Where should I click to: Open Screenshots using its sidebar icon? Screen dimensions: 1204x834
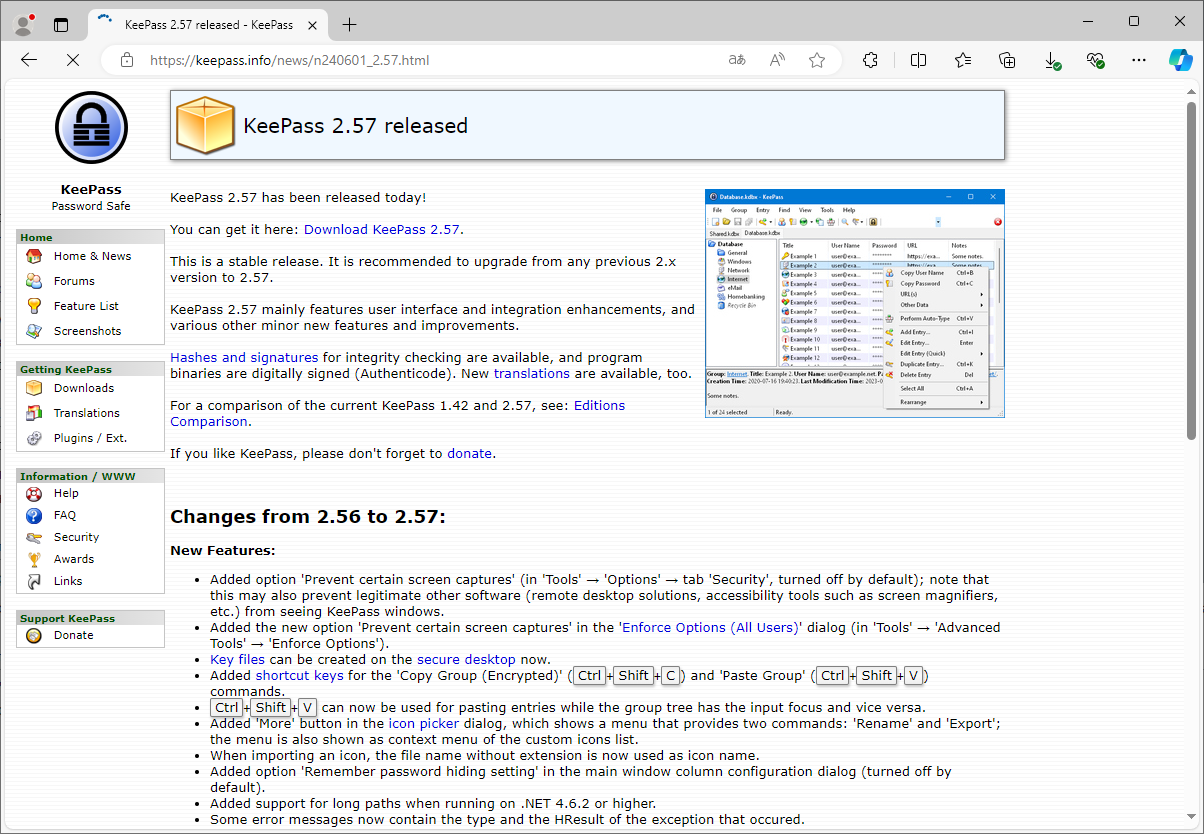35,331
